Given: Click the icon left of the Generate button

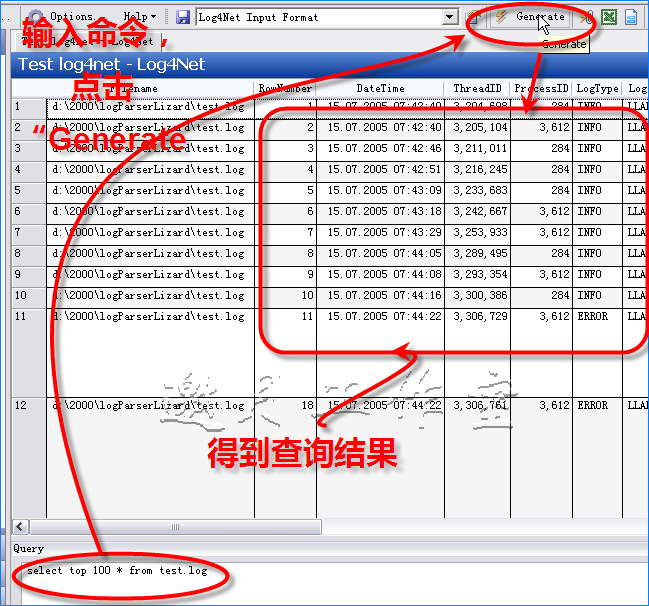Looking at the screenshot, I should click(x=473, y=17).
